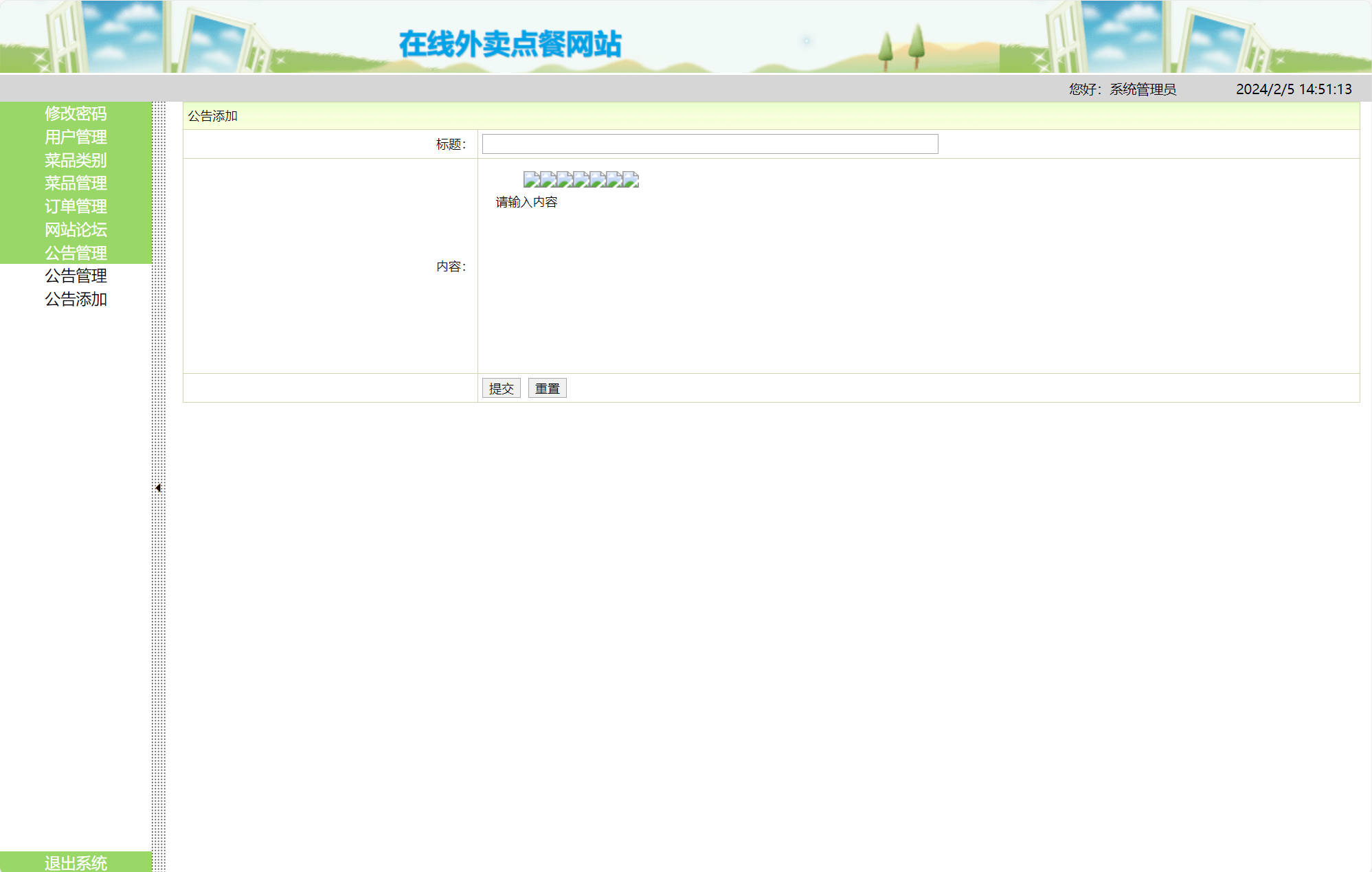Open 菜品管理 in the sidebar

point(76,183)
